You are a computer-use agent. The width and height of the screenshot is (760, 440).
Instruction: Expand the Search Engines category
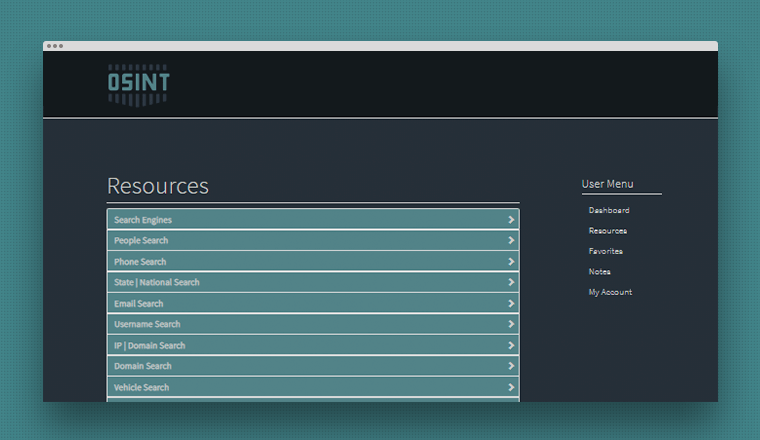point(143,220)
